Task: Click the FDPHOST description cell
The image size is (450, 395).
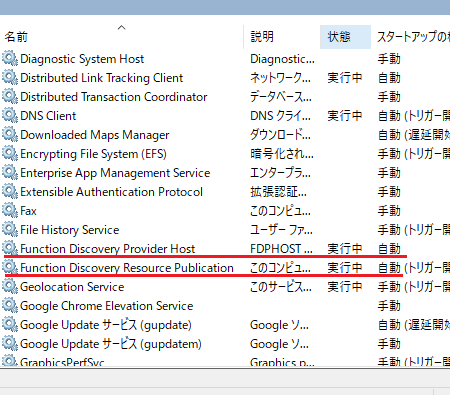Action: 281,249
